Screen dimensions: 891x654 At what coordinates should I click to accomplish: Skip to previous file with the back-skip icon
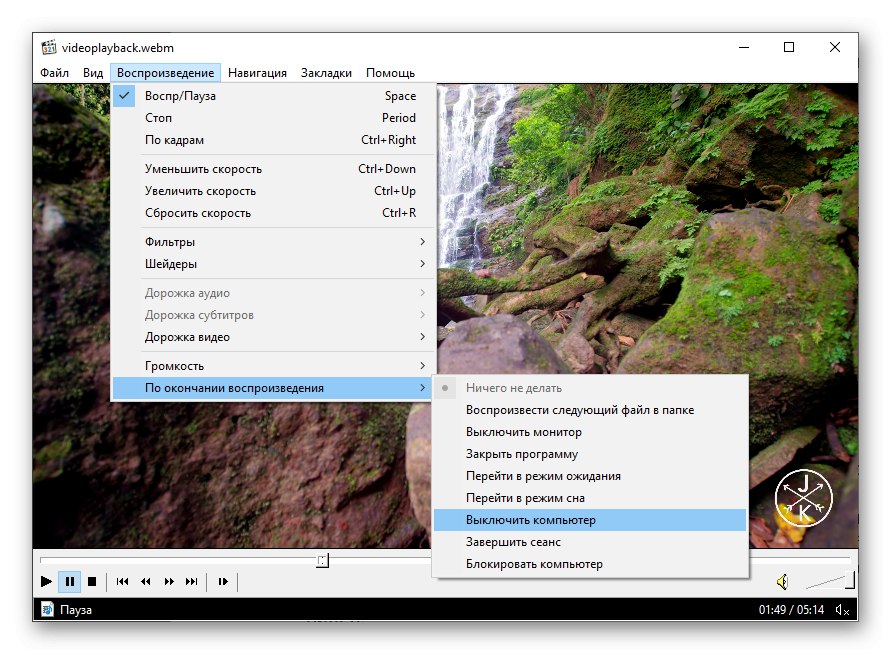(122, 581)
